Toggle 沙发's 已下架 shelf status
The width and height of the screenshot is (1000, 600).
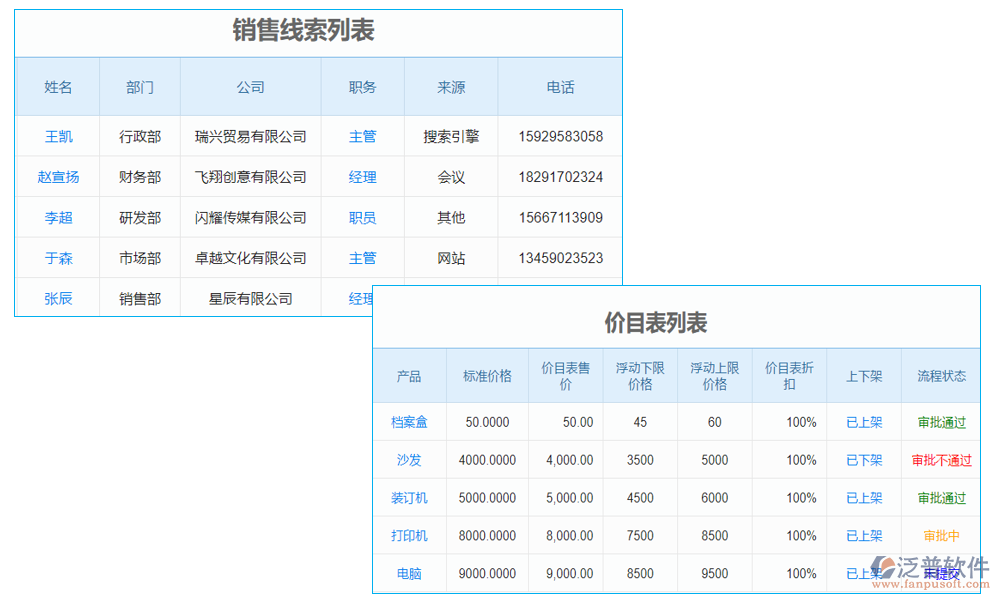pyautogui.click(x=863, y=460)
